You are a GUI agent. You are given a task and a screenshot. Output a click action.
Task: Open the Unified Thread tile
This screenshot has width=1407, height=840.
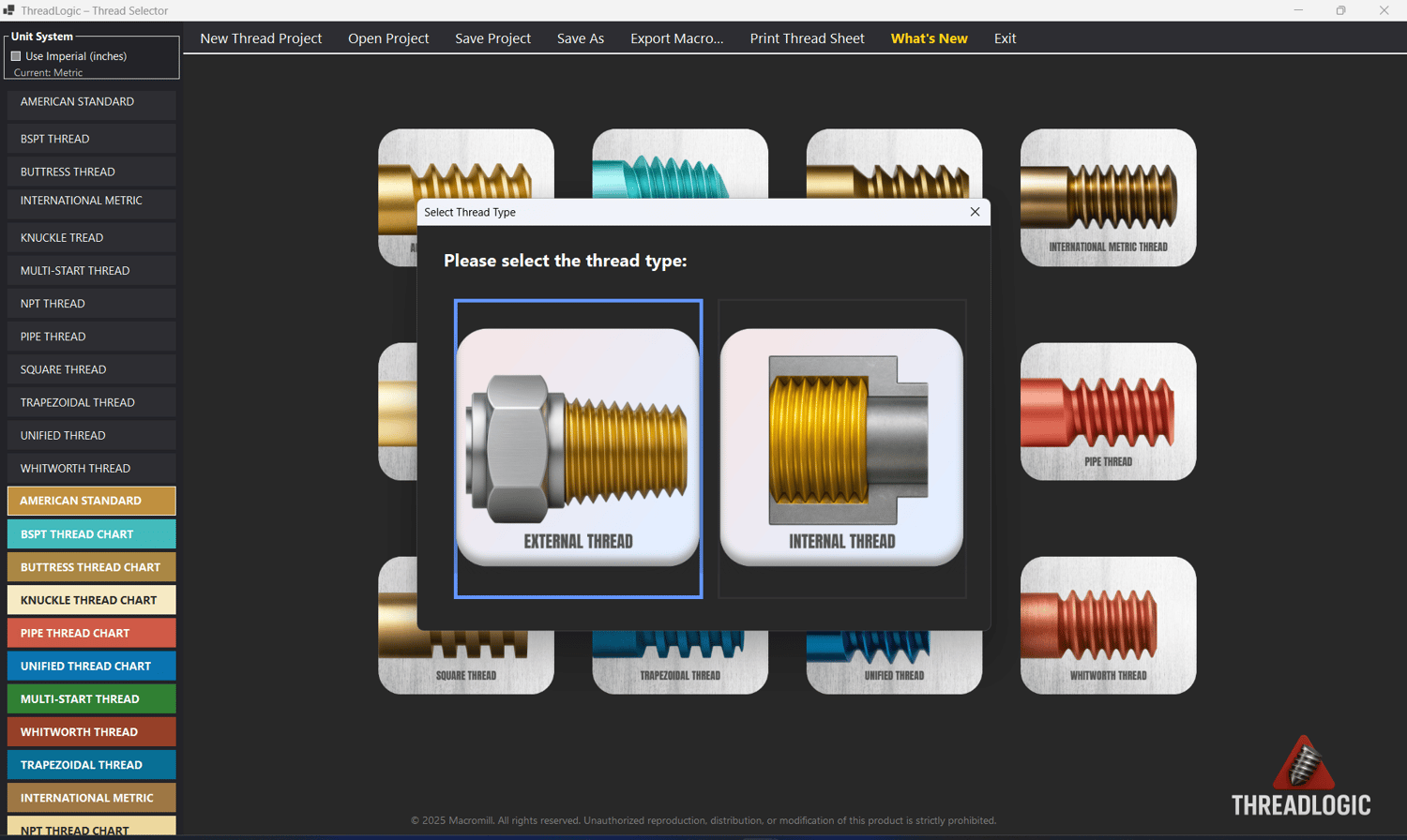point(894,663)
